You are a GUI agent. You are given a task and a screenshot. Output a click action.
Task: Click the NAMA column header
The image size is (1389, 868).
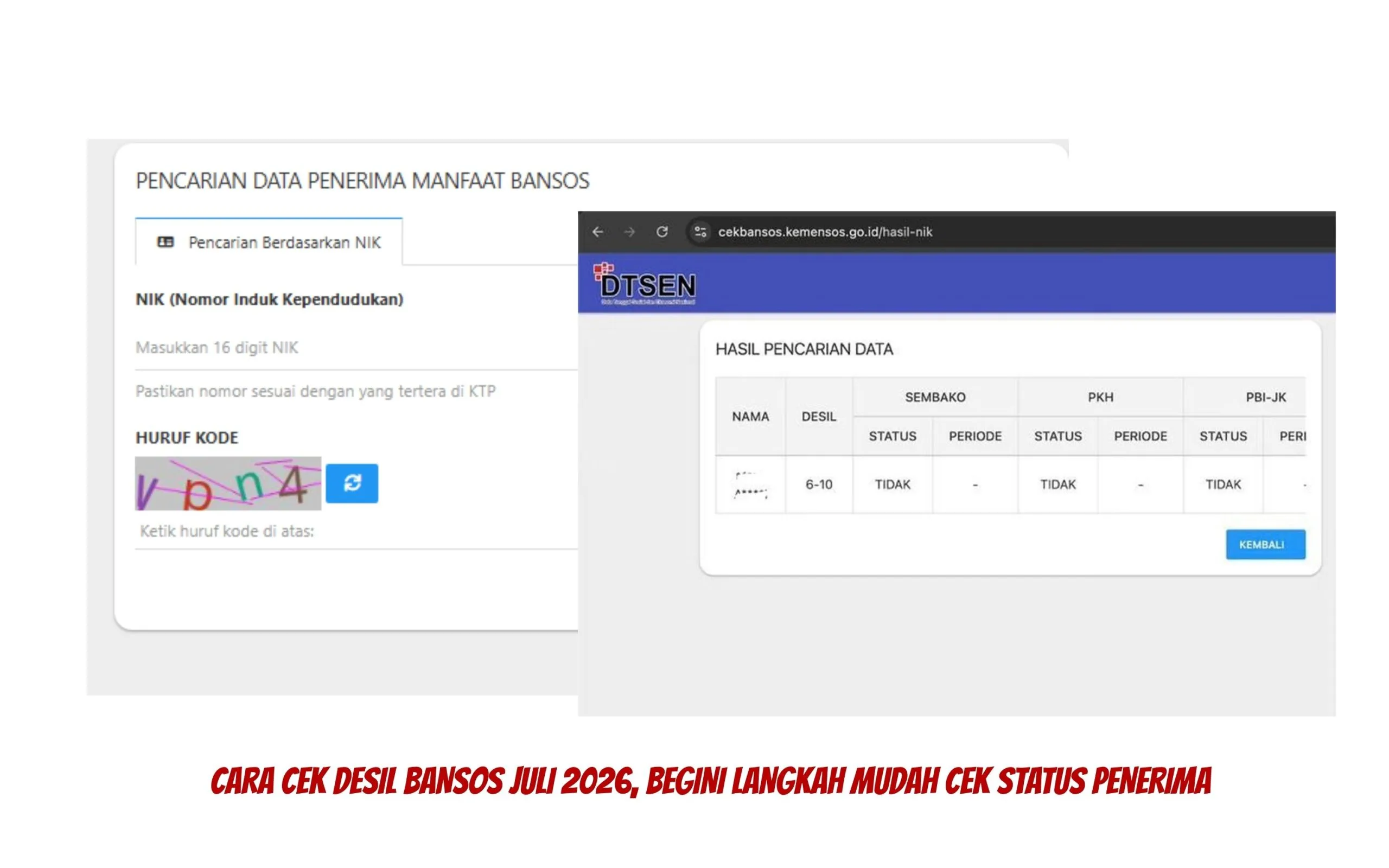point(750,417)
